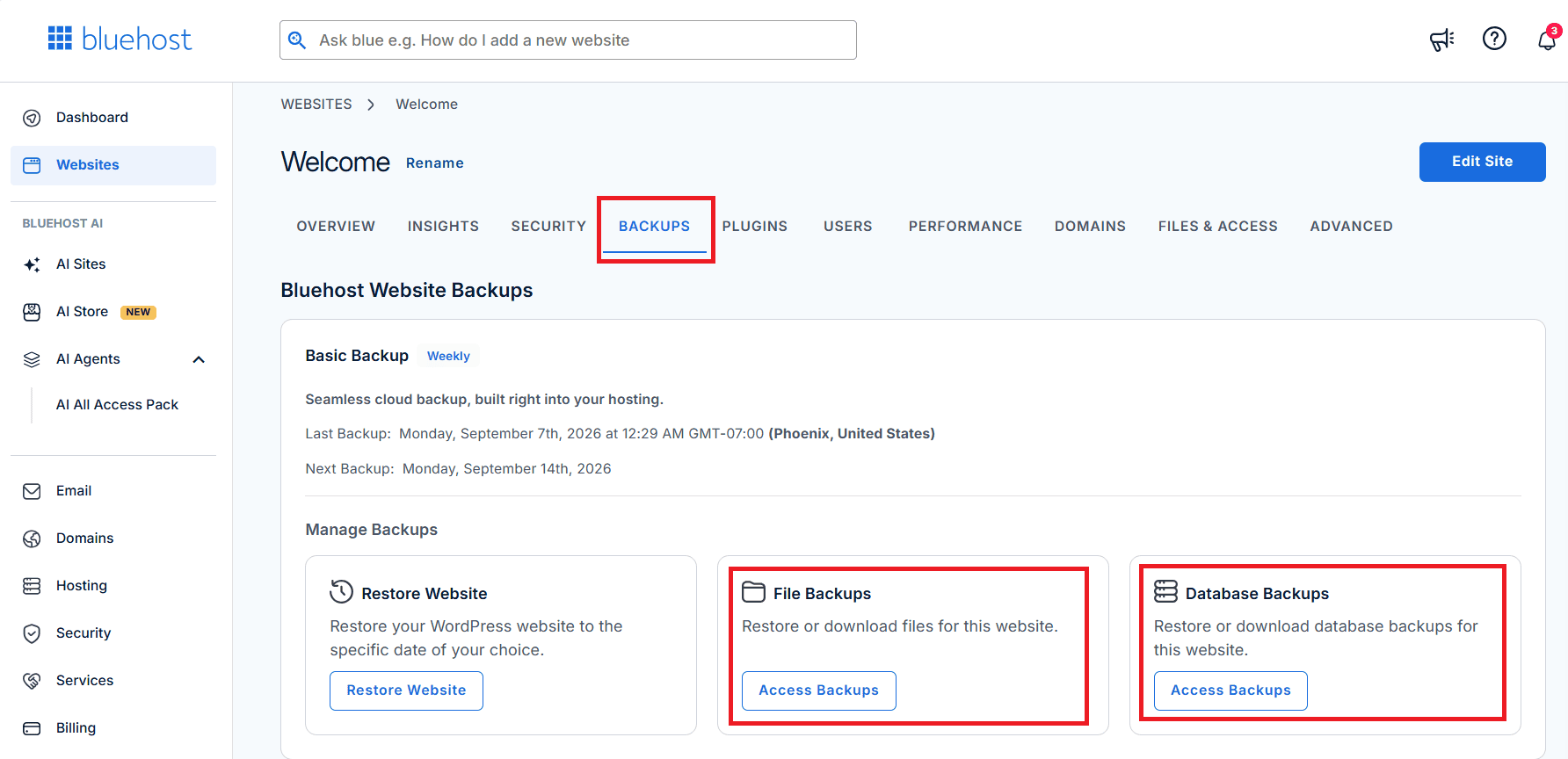The height and width of the screenshot is (759, 1568).
Task: Collapse the AI Agents section chevron
Action: 199,359
